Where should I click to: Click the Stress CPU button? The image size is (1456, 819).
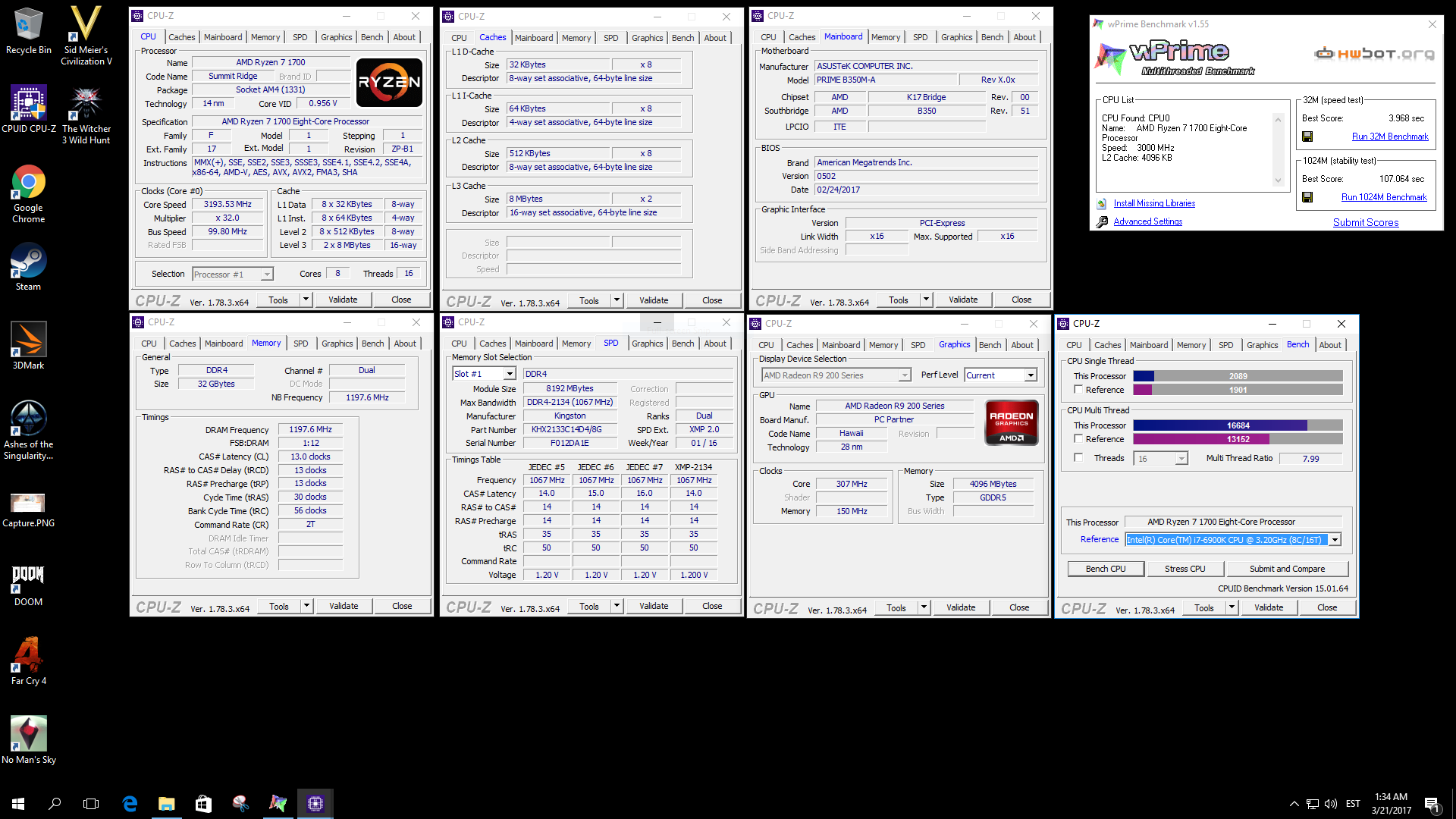coord(1185,569)
